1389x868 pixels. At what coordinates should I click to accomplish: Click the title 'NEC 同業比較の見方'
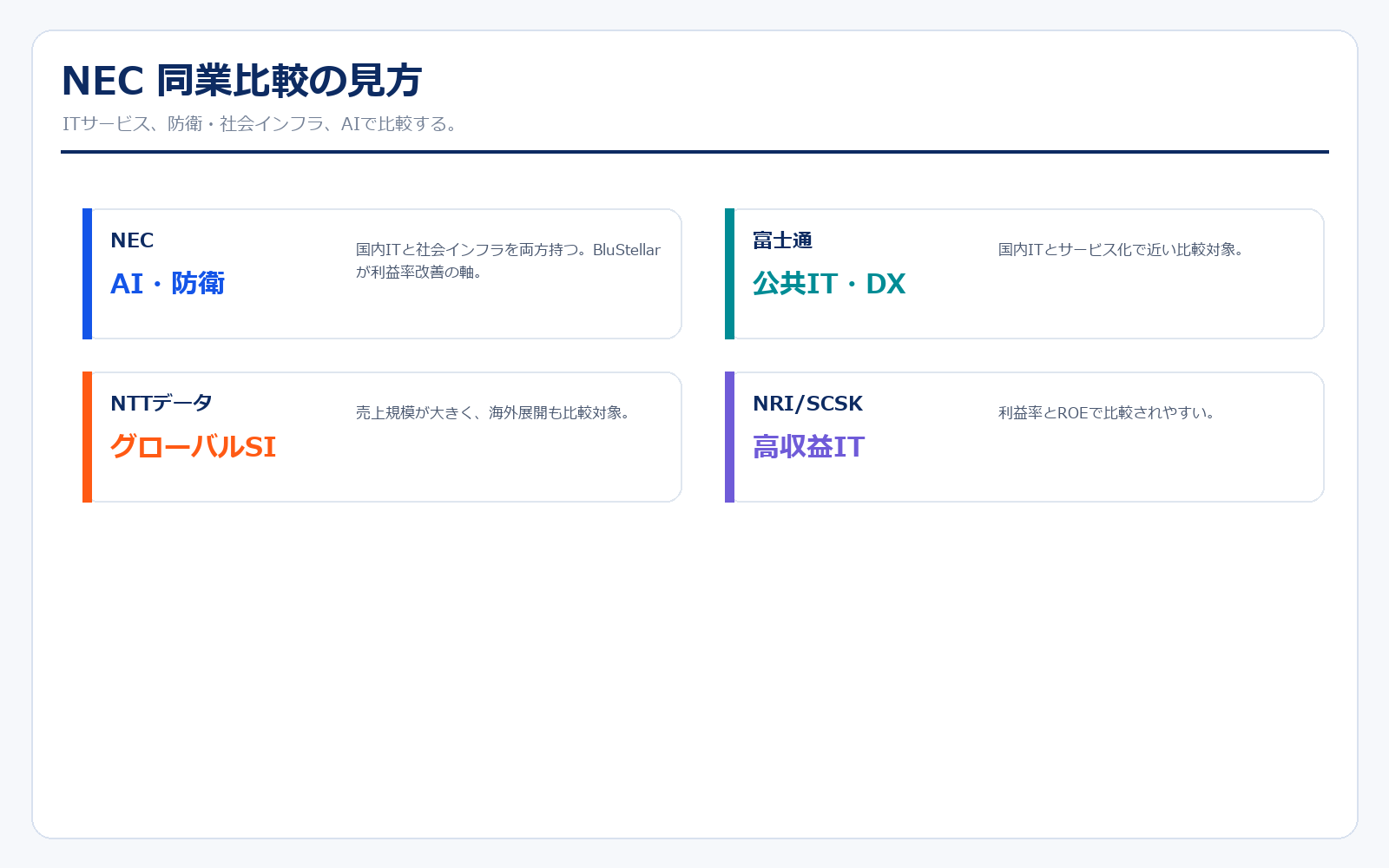(241, 81)
